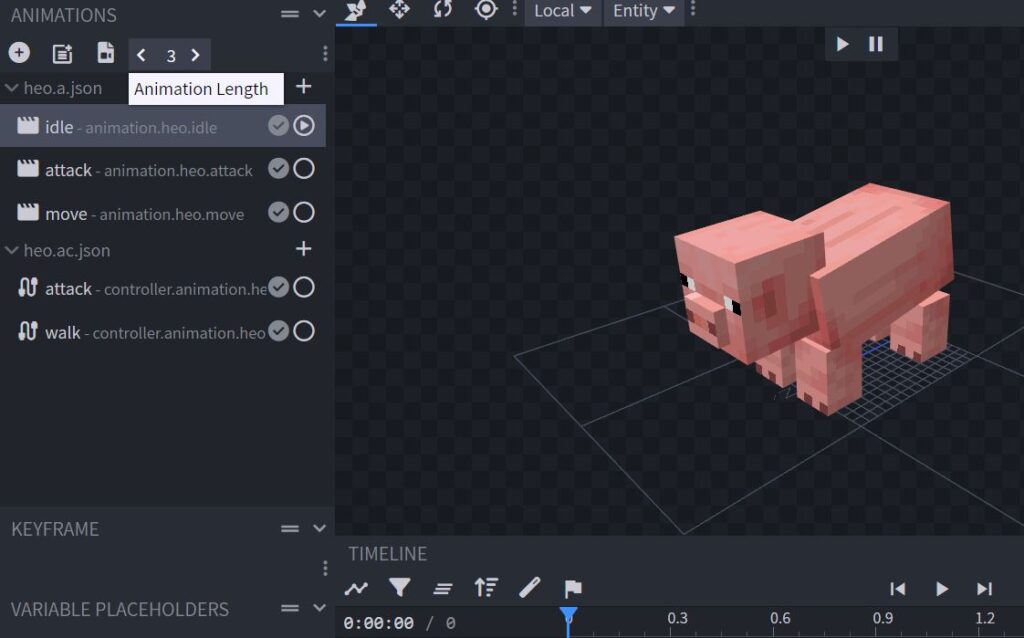Screen dimensions: 1024x638
Task: Play the animation in the timeline
Action: (942, 589)
